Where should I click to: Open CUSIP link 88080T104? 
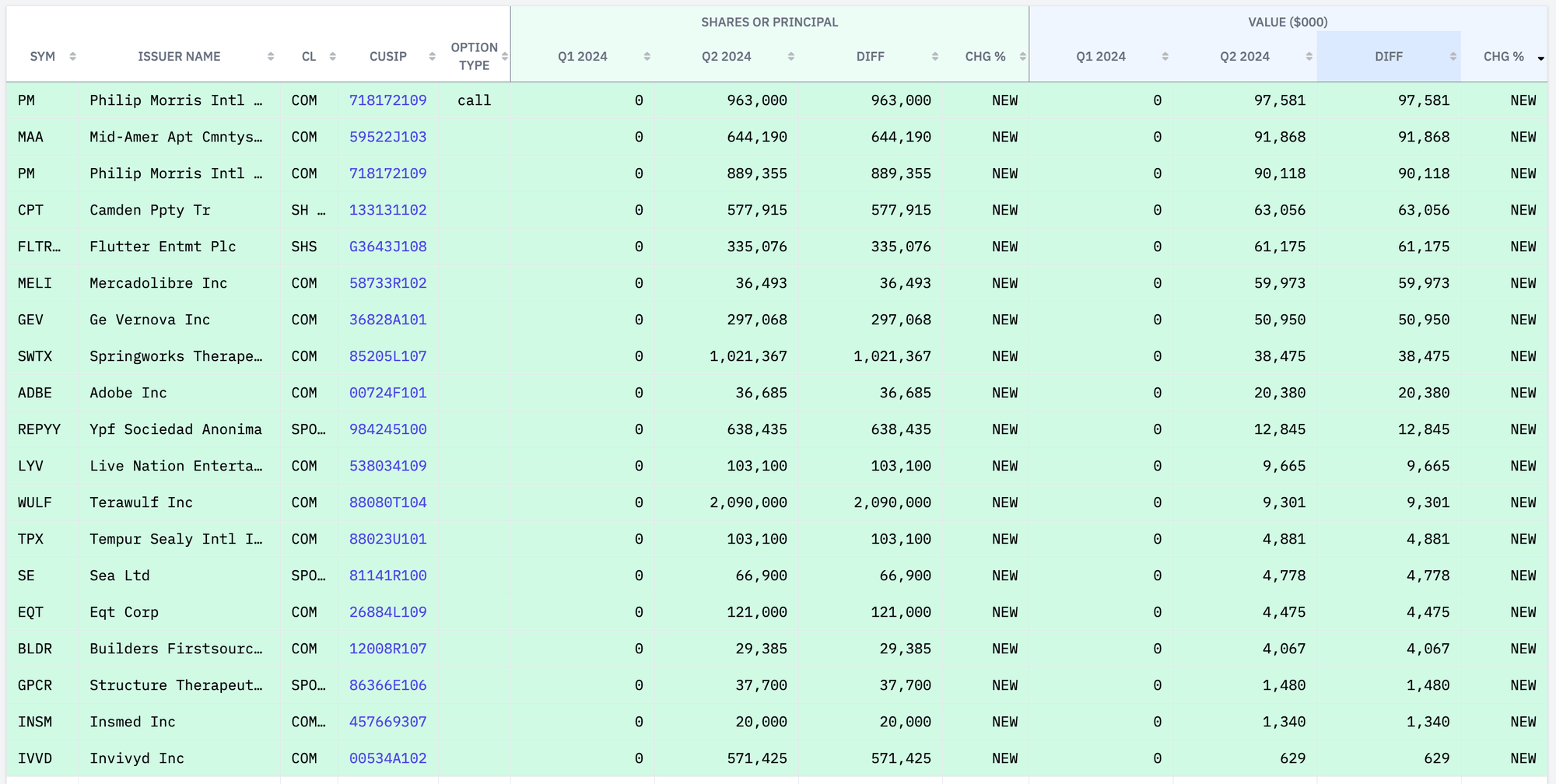(x=387, y=502)
